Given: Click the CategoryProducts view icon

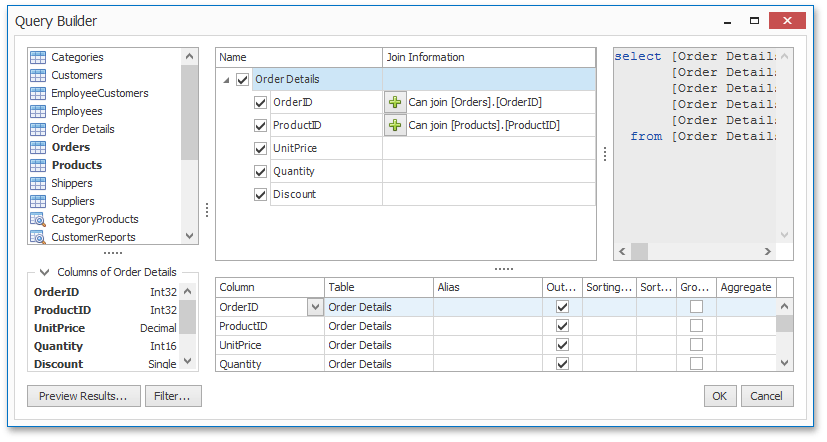Looking at the screenshot, I should [x=38, y=219].
